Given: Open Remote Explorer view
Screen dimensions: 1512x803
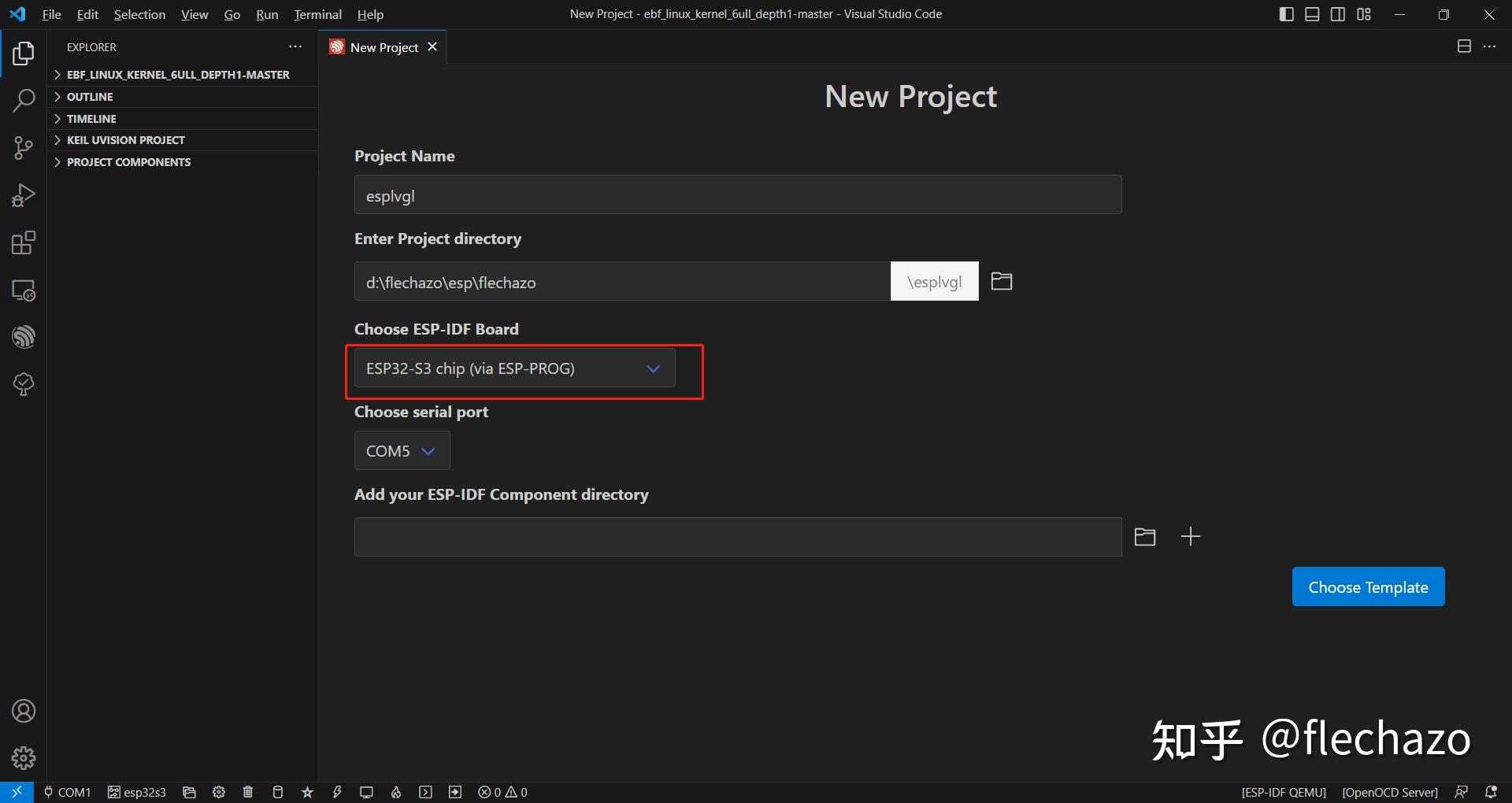Looking at the screenshot, I should 24,290.
